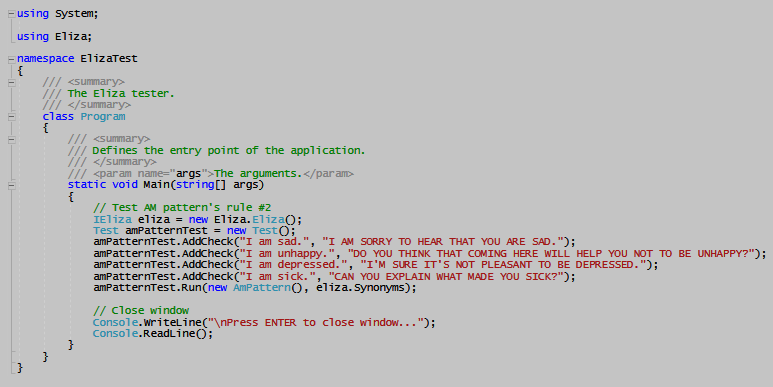Screen dimensions: 773x387
Task: Select the 'Program' class name
Action: [x=103, y=116]
